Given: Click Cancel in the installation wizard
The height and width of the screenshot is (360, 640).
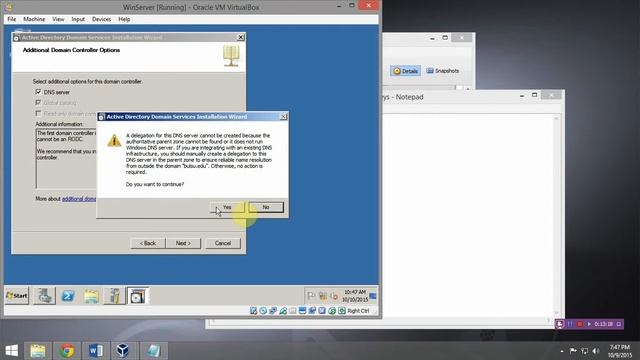Looking at the screenshot, I should (223, 243).
